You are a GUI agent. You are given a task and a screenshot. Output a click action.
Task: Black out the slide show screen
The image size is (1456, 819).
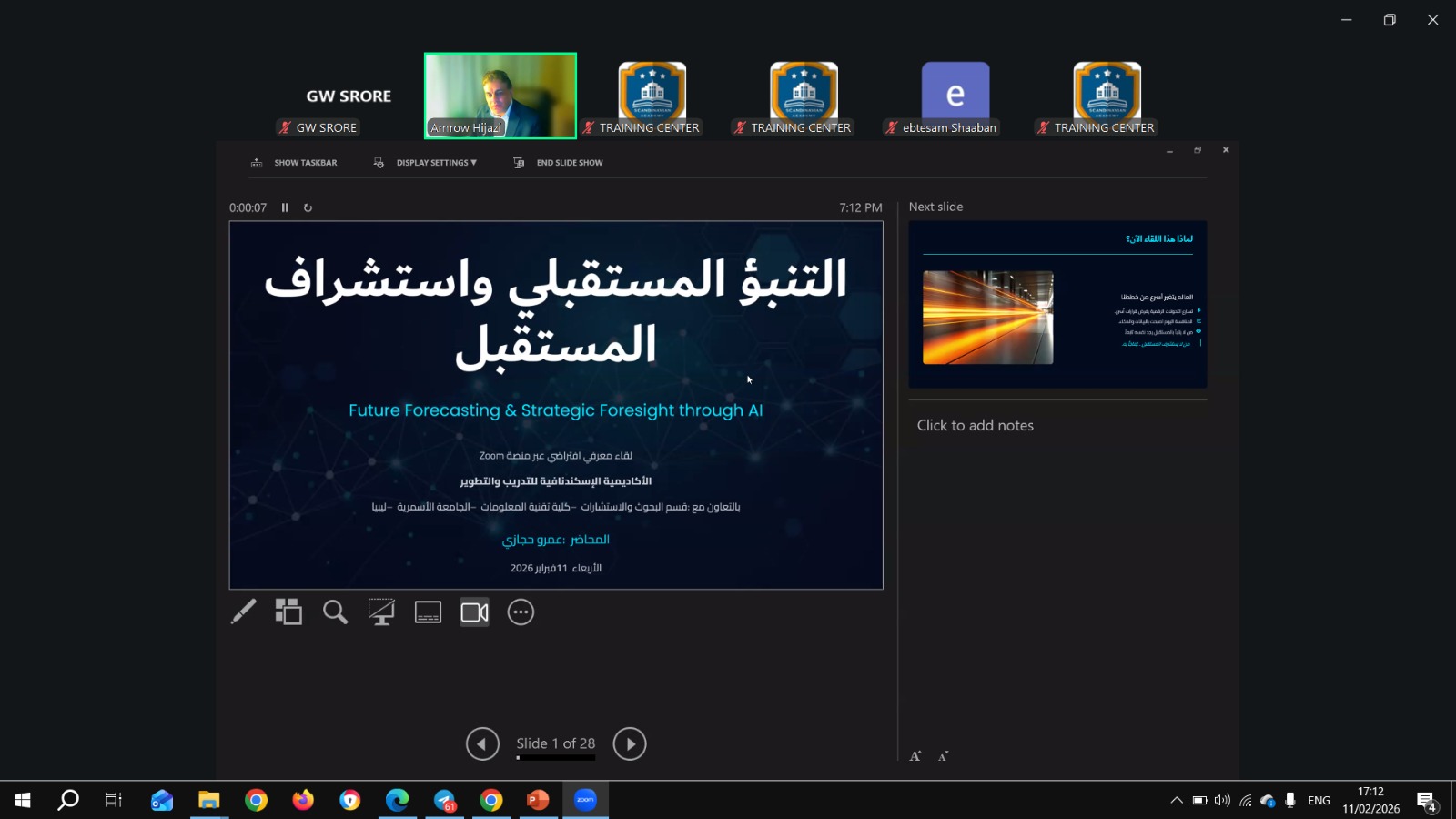pos(381,612)
